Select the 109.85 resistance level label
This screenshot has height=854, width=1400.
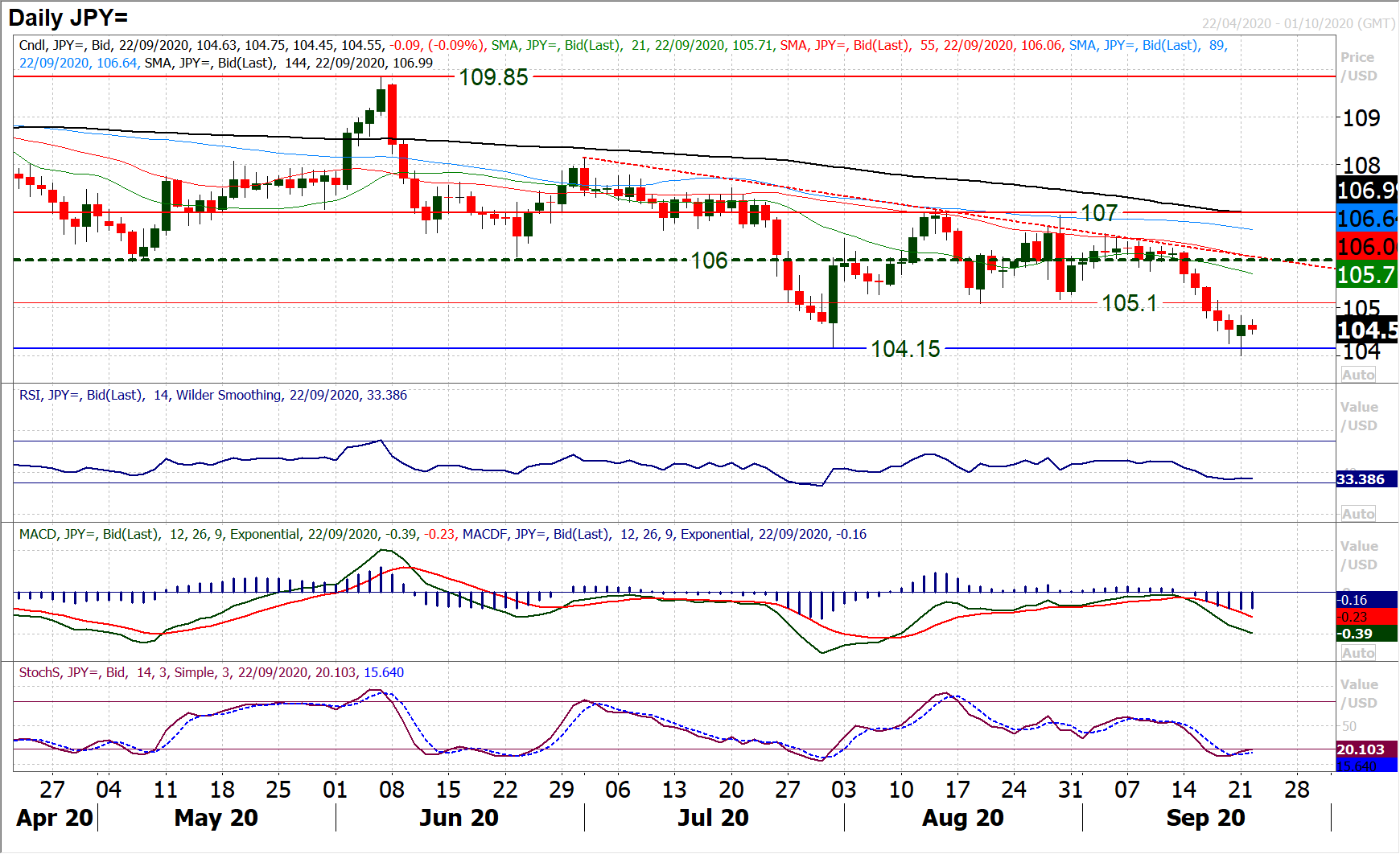click(x=493, y=77)
